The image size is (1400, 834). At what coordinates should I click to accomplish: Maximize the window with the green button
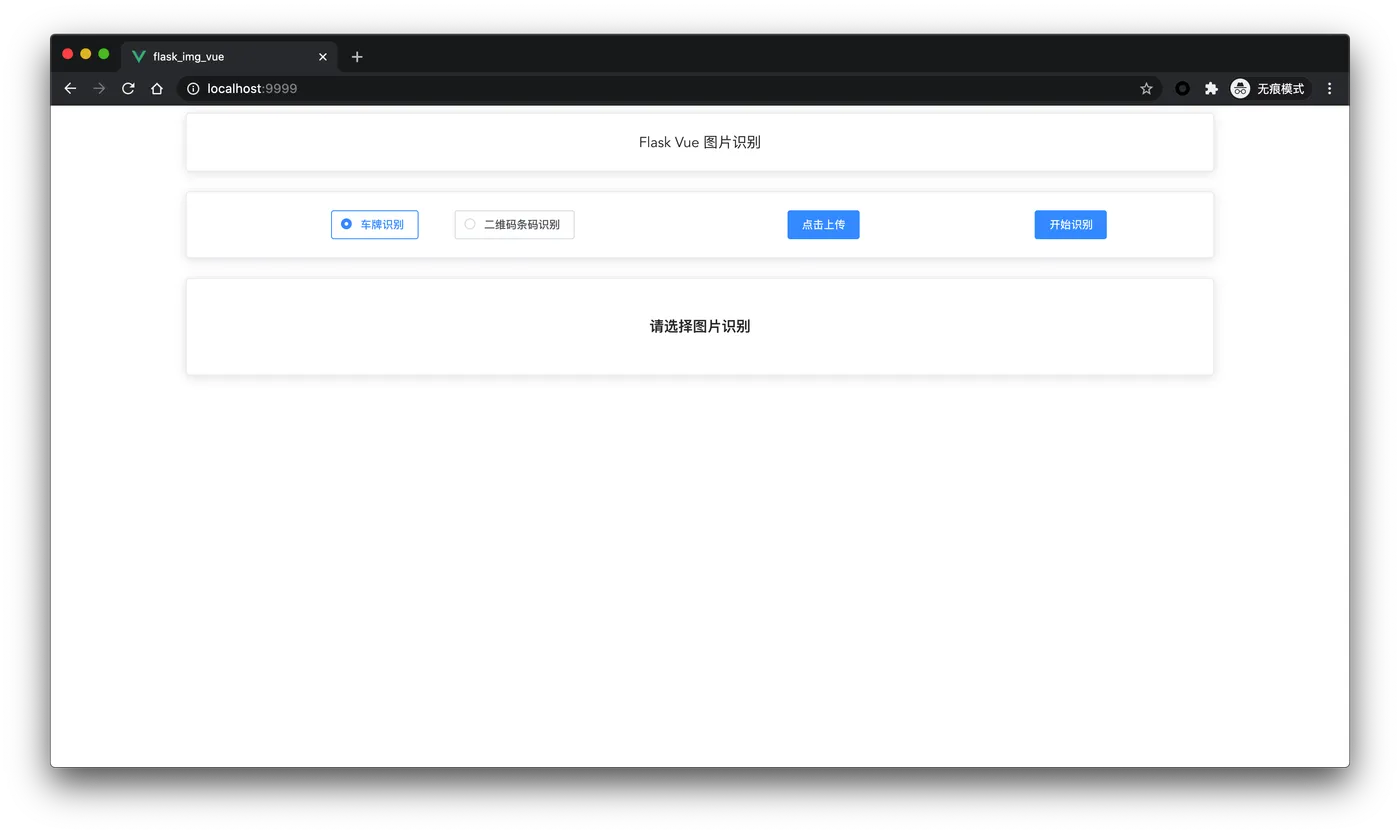tap(104, 54)
